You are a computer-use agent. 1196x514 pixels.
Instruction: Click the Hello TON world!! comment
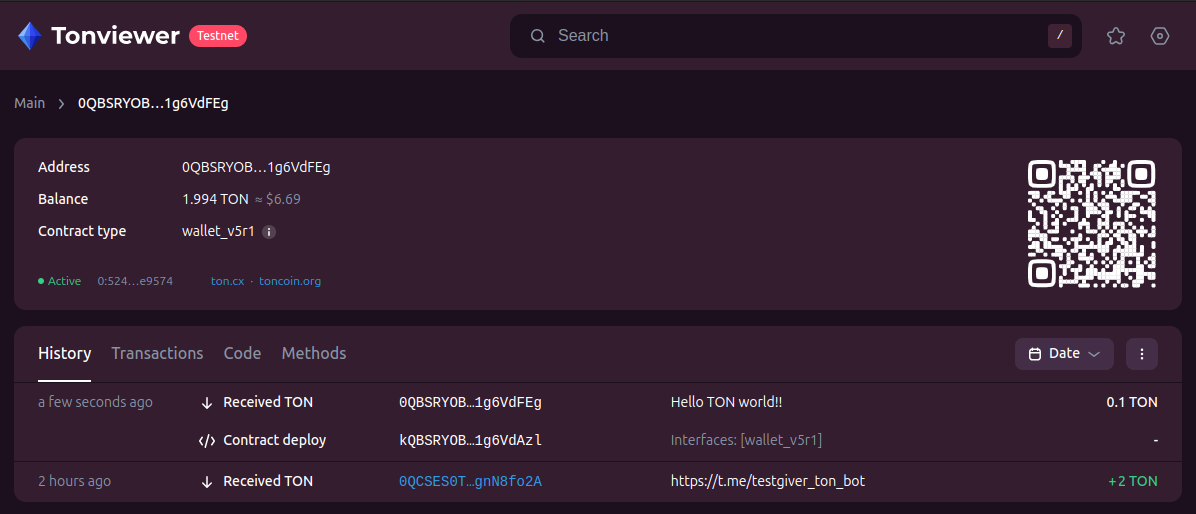(x=726, y=402)
